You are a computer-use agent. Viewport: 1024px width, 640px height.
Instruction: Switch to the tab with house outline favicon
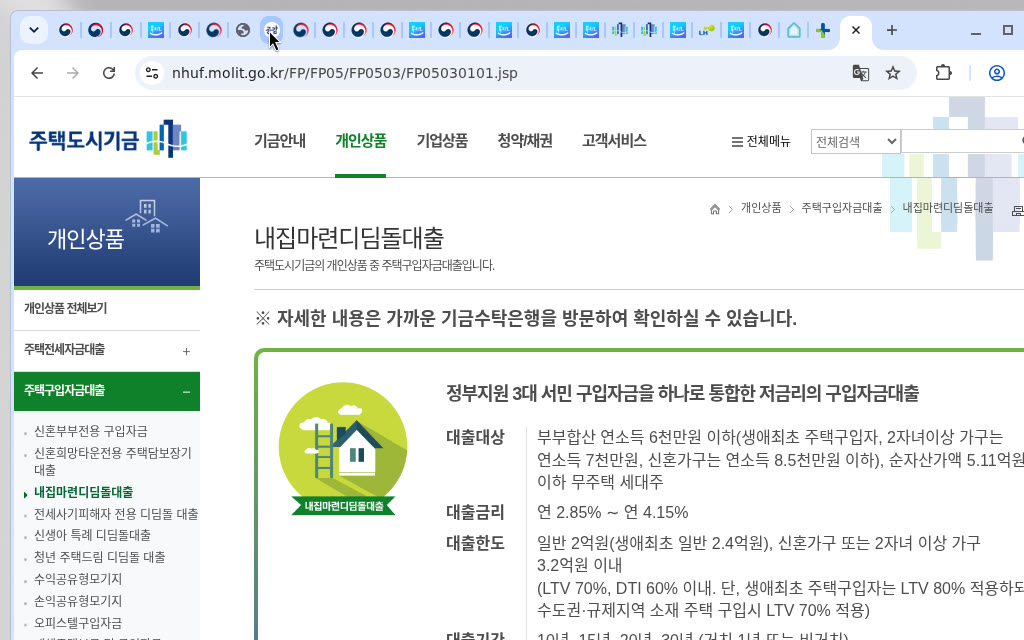(793, 30)
